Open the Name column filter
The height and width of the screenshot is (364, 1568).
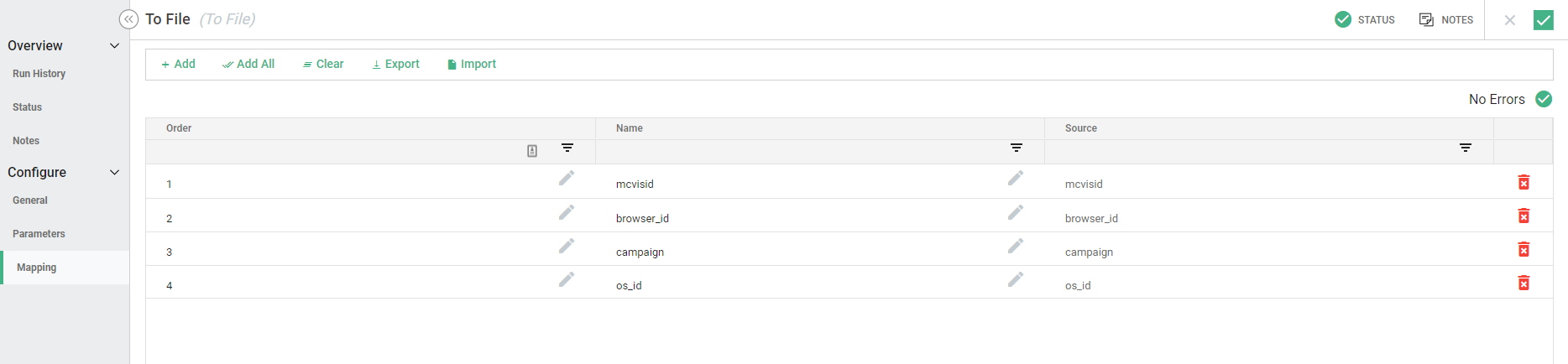(x=1017, y=148)
